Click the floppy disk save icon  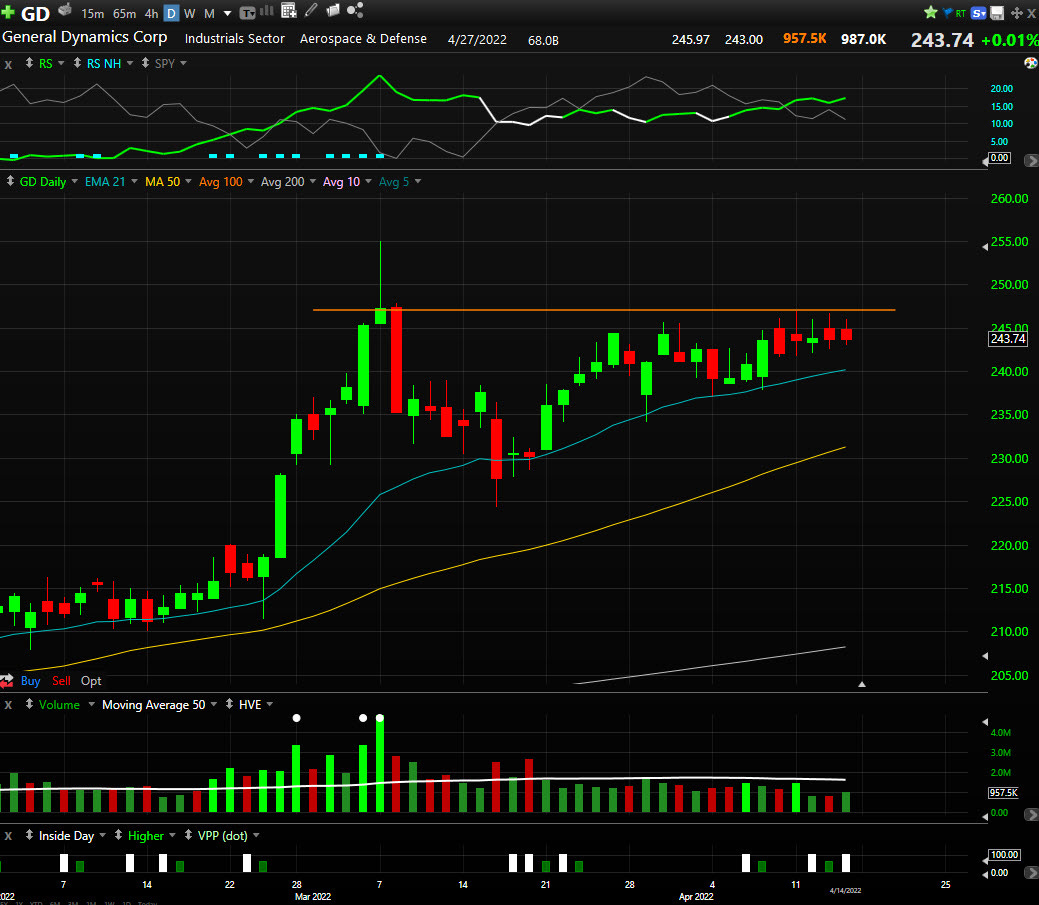tap(997, 13)
